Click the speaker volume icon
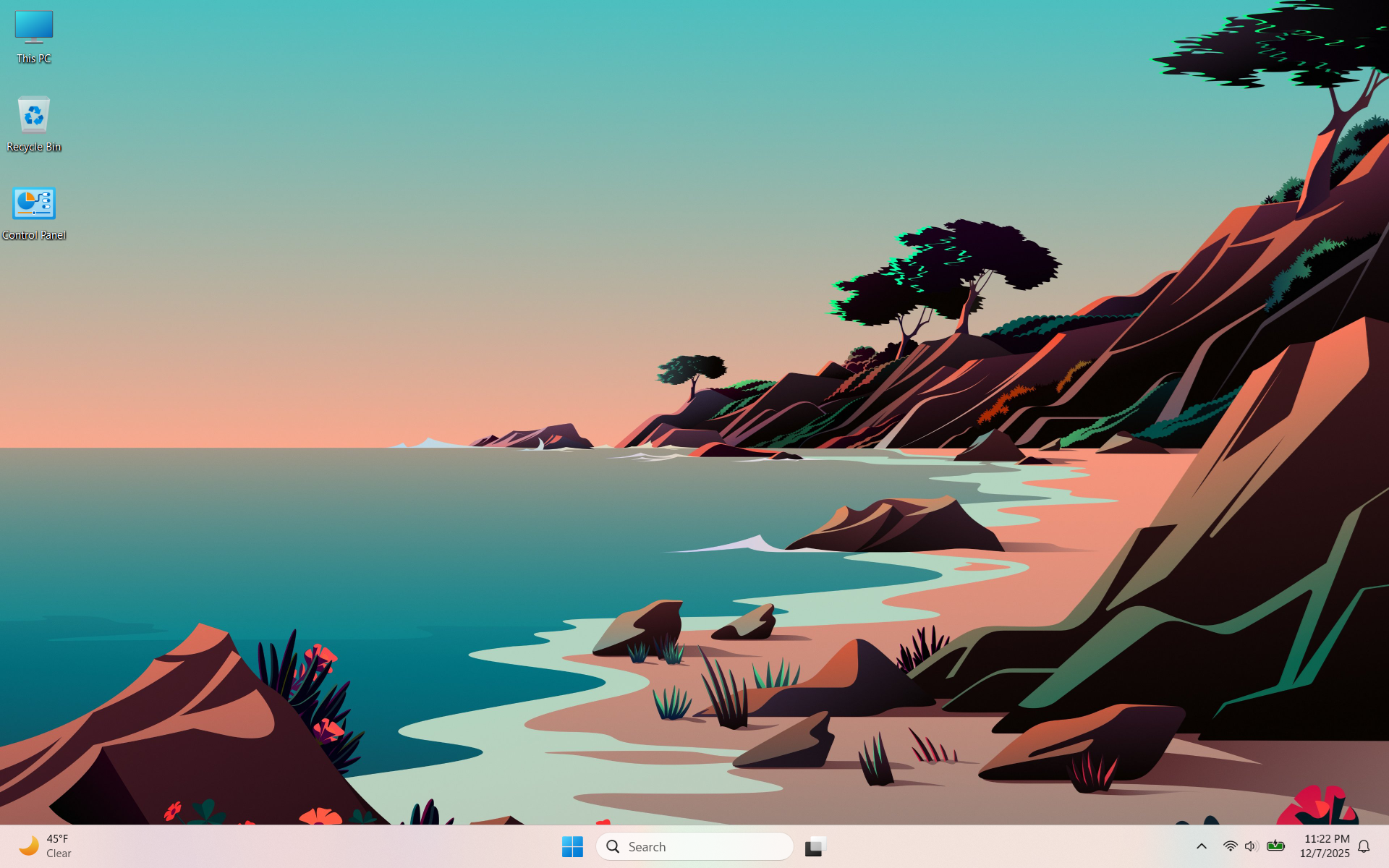The height and width of the screenshot is (868, 1389). coord(1252,846)
